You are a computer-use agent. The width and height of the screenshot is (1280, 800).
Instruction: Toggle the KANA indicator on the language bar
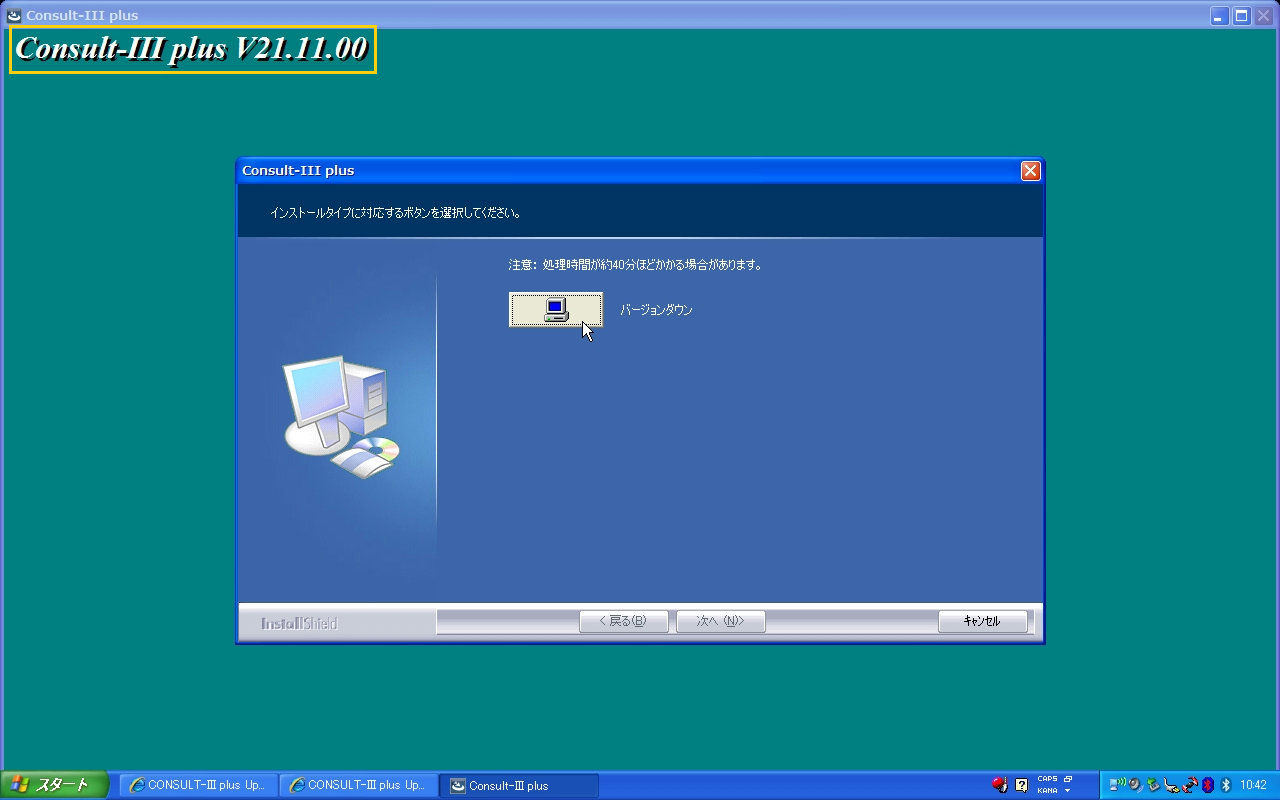1047,790
